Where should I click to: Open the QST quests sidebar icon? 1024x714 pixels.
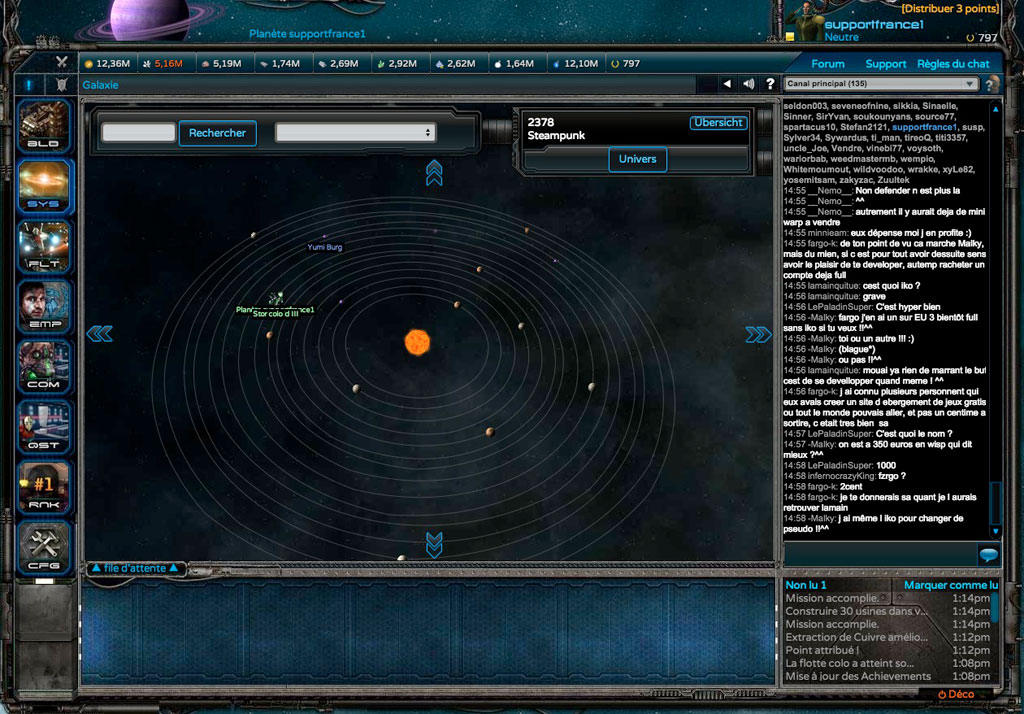(44, 427)
